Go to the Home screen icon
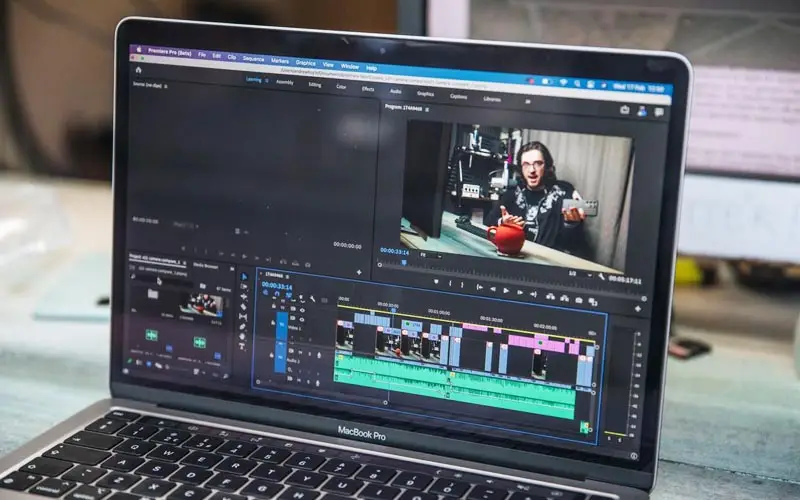Image resolution: width=800 pixels, height=500 pixels. pos(139,70)
